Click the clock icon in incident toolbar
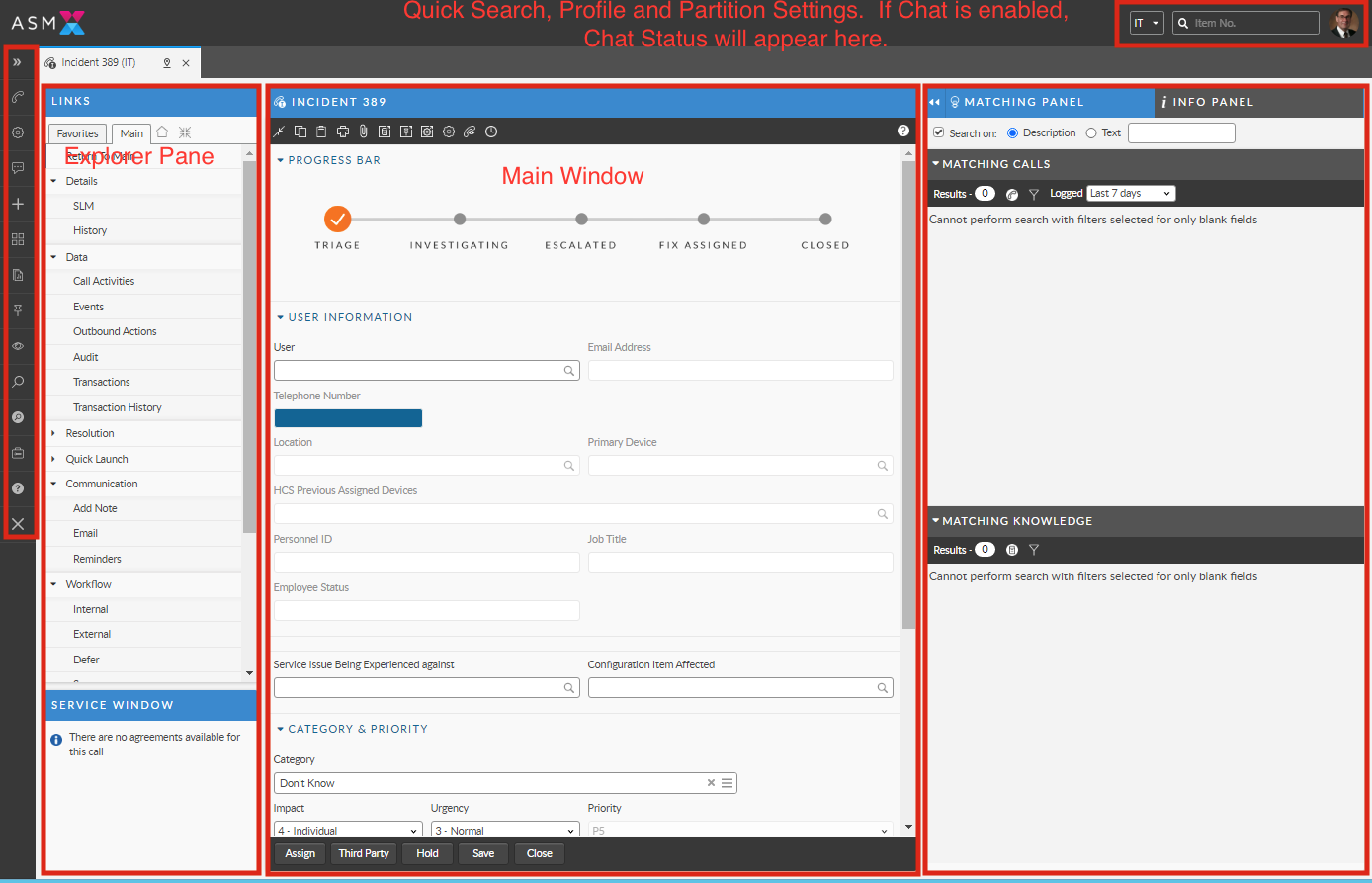This screenshot has height=883, width=1372. click(x=491, y=132)
